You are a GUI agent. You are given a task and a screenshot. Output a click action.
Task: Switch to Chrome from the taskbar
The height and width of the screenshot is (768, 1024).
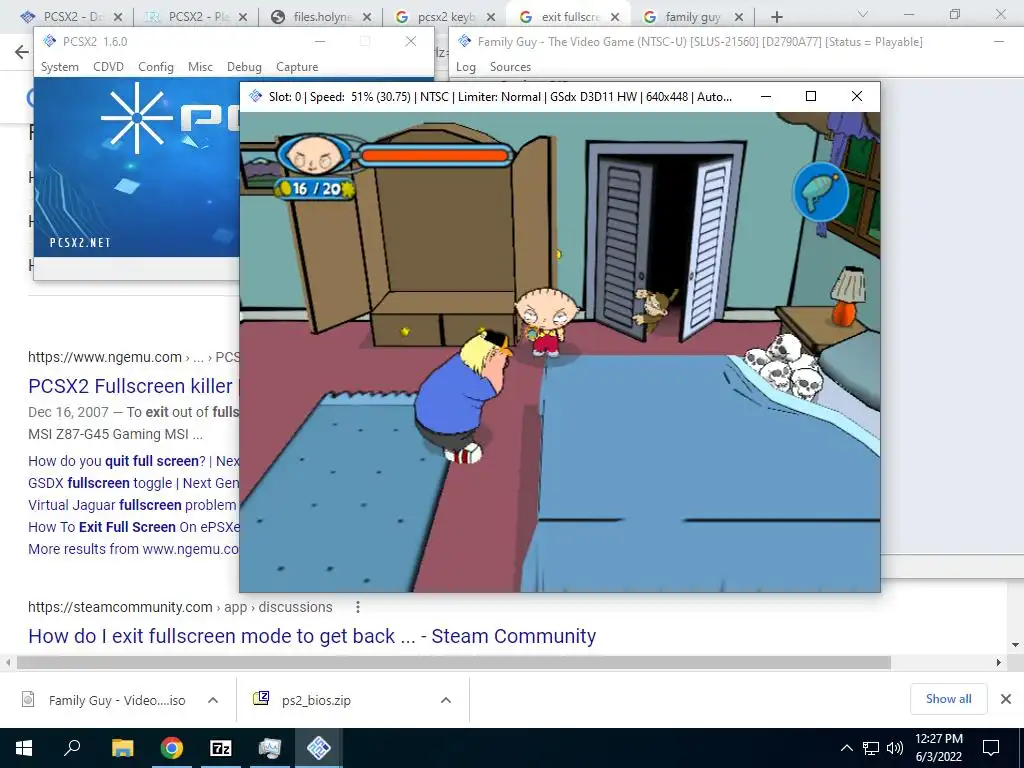[171, 748]
